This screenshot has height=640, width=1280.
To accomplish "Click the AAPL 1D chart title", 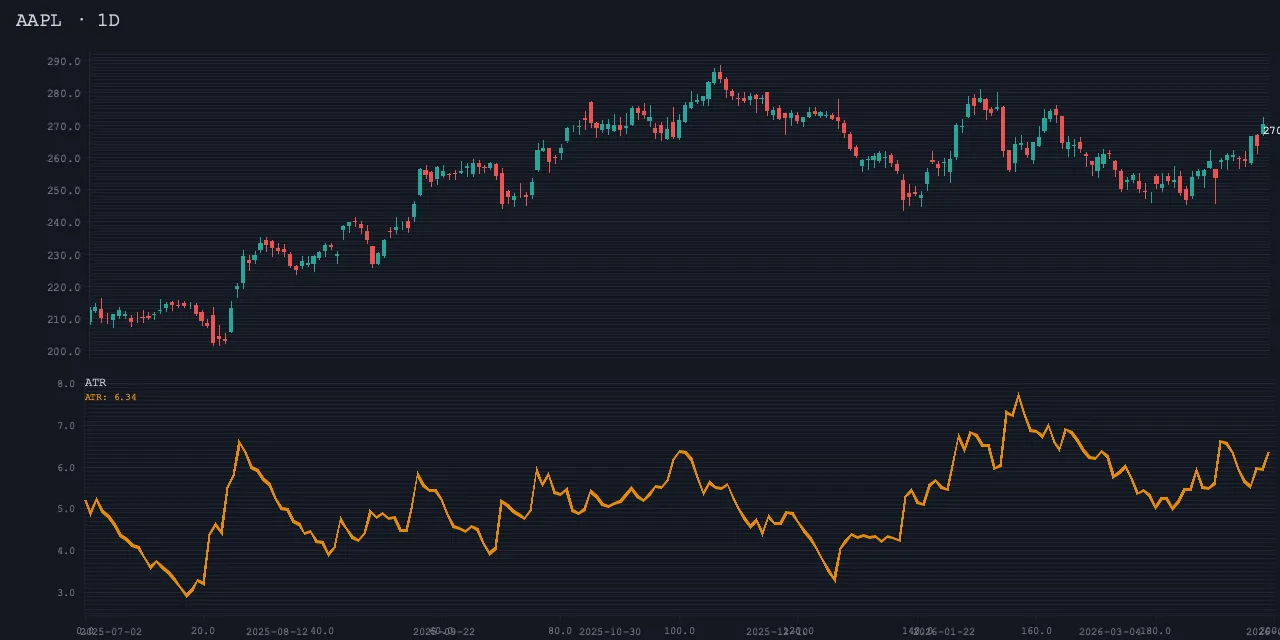I will [67, 20].
